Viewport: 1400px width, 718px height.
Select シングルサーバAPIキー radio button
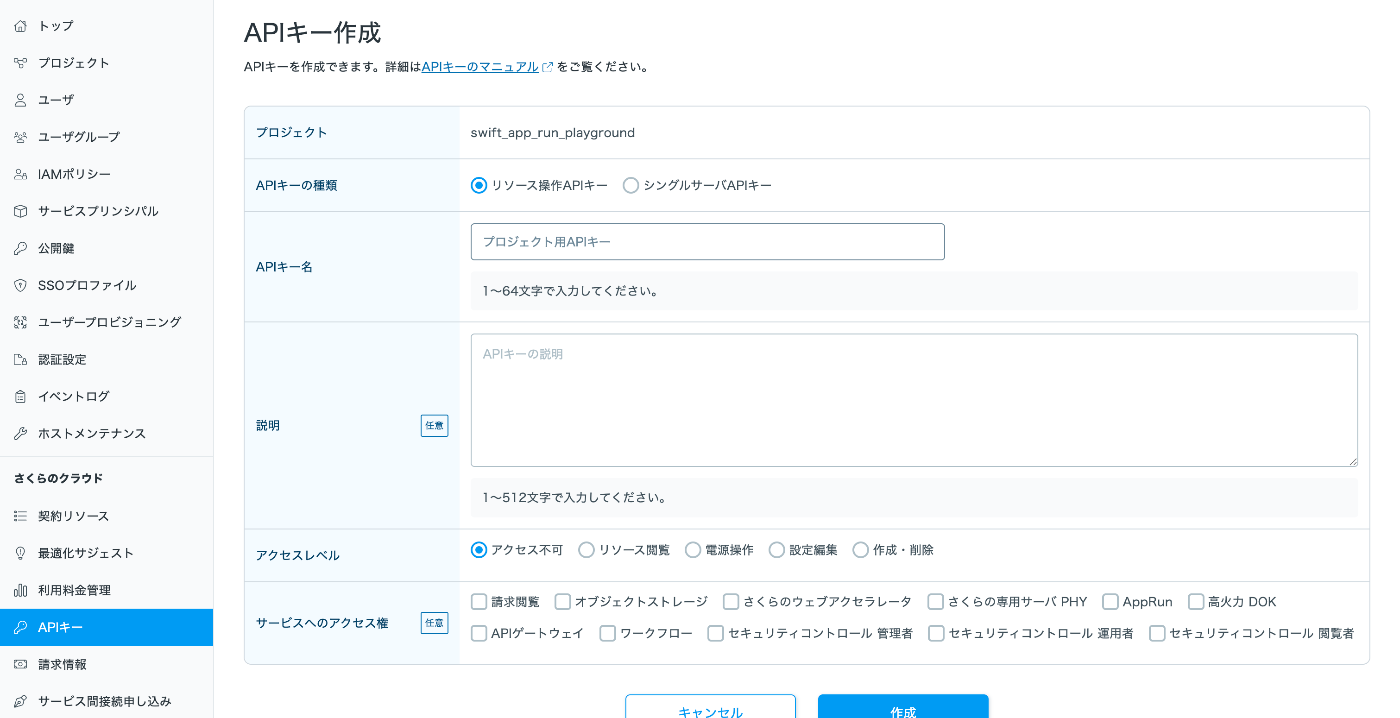pos(631,185)
